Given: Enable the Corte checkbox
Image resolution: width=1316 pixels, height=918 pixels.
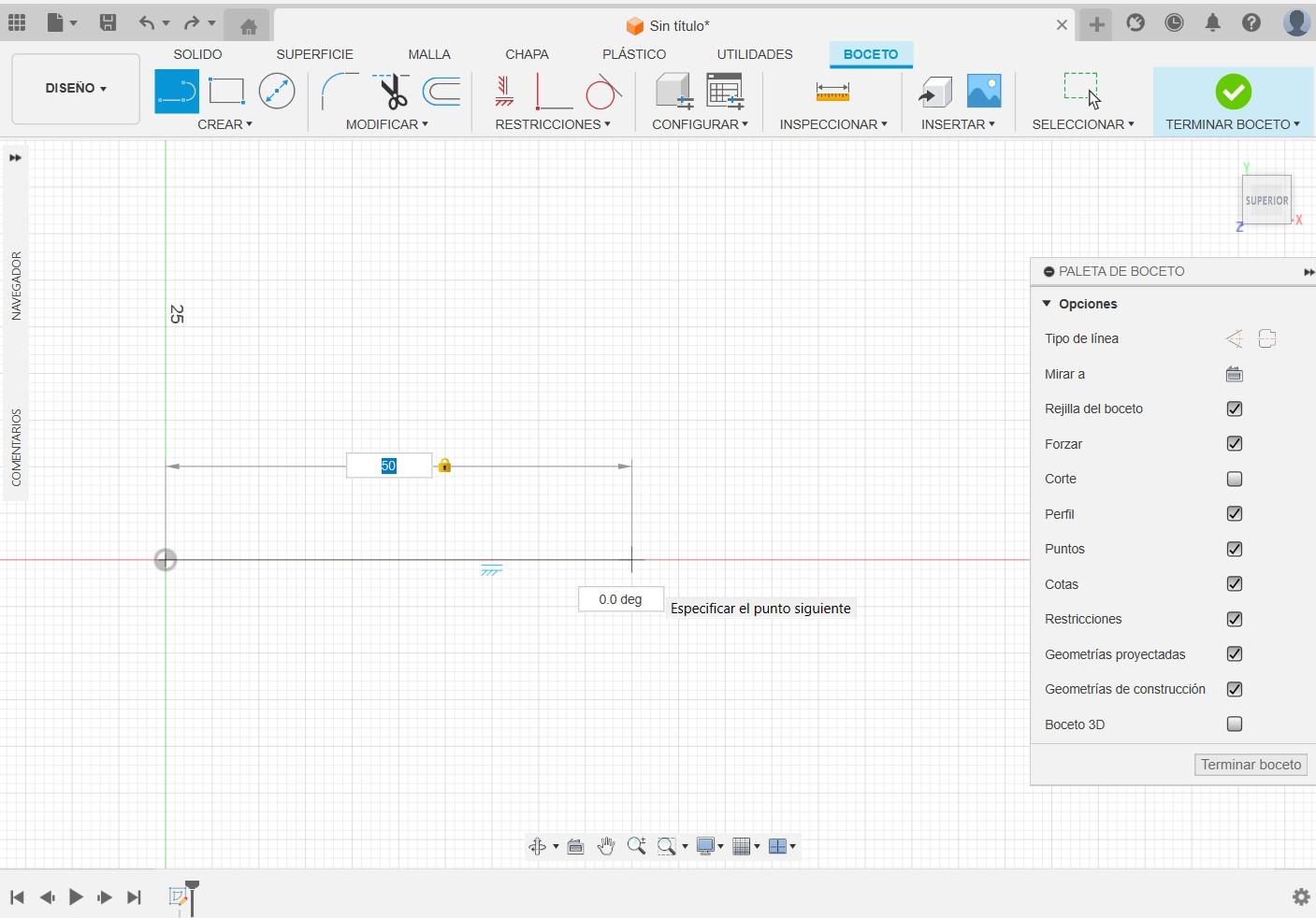Looking at the screenshot, I should pyautogui.click(x=1235, y=479).
